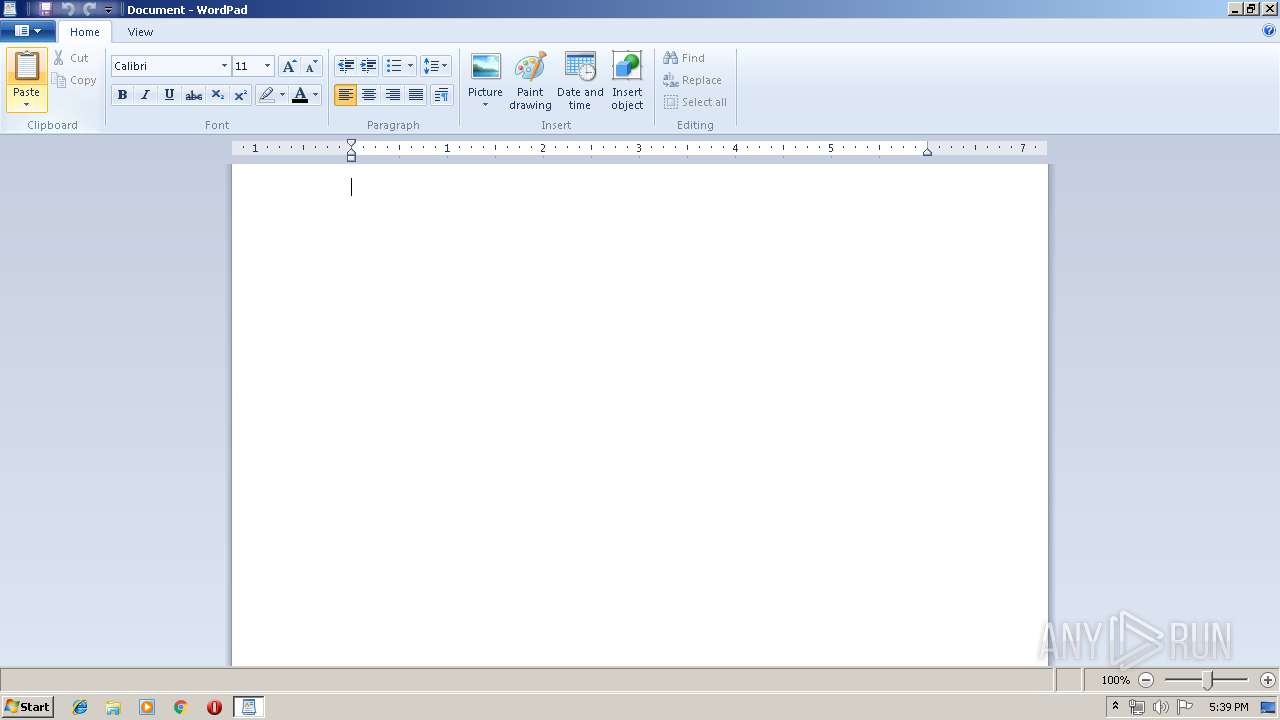The height and width of the screenshot is (720, 1280).
Task: Open the line spacing dropdown
Action: tap(436, 66)
